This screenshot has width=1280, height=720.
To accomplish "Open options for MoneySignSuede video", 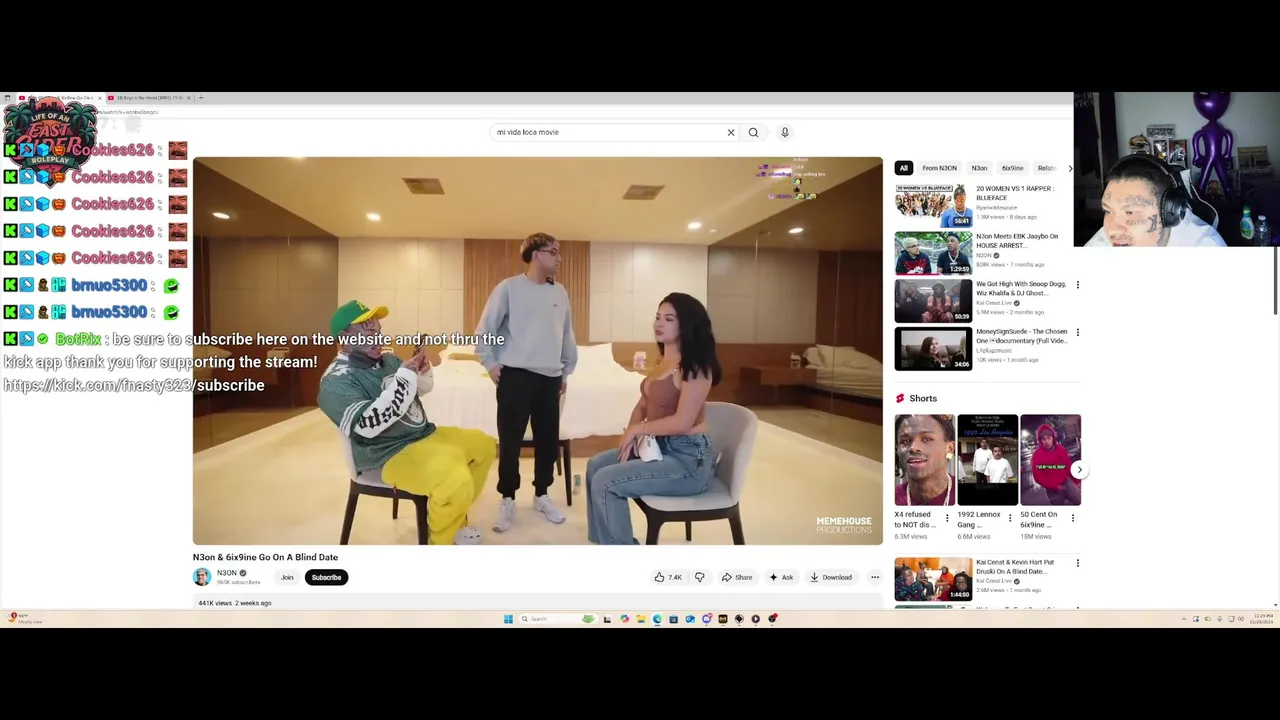I will tap(1077, 332).
